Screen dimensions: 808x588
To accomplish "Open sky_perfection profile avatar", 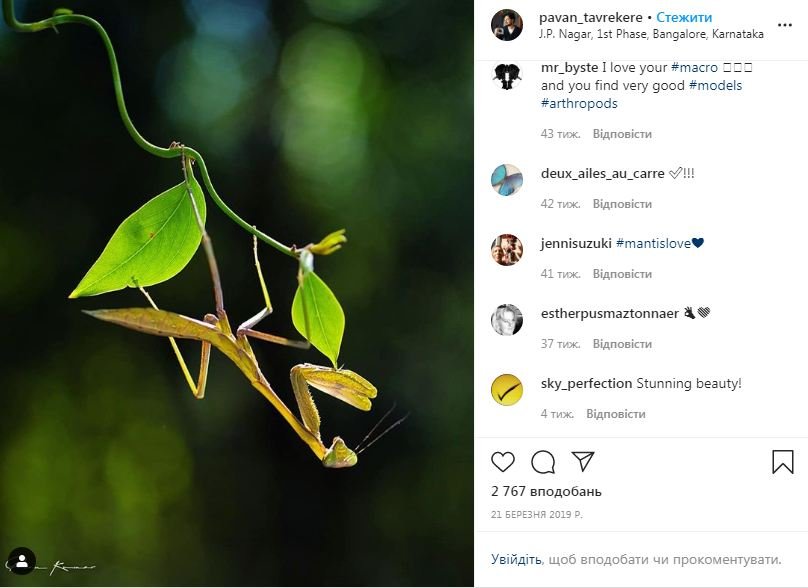I will 507,390.
